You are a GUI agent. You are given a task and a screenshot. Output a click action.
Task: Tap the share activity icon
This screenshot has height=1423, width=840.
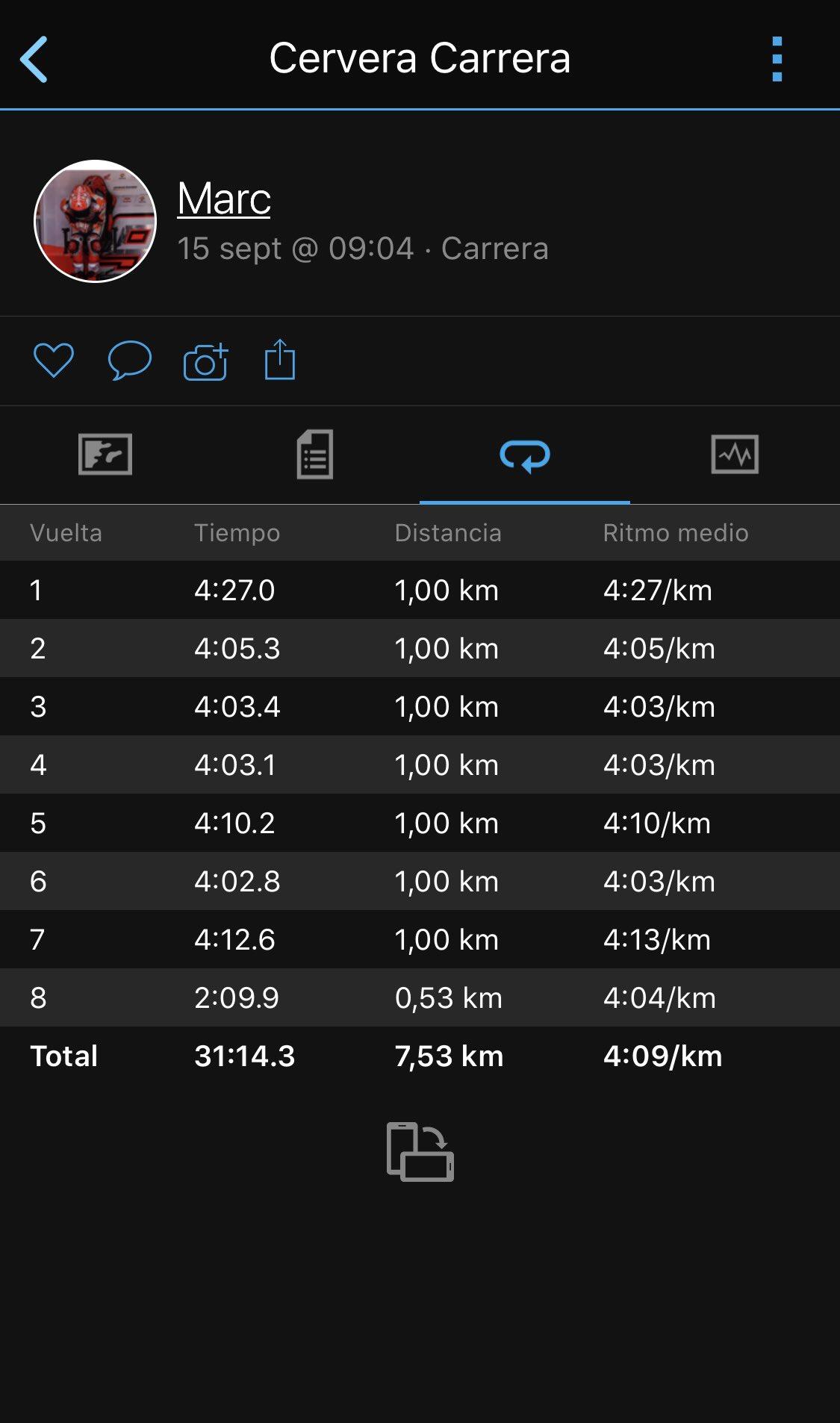(280, 361)
